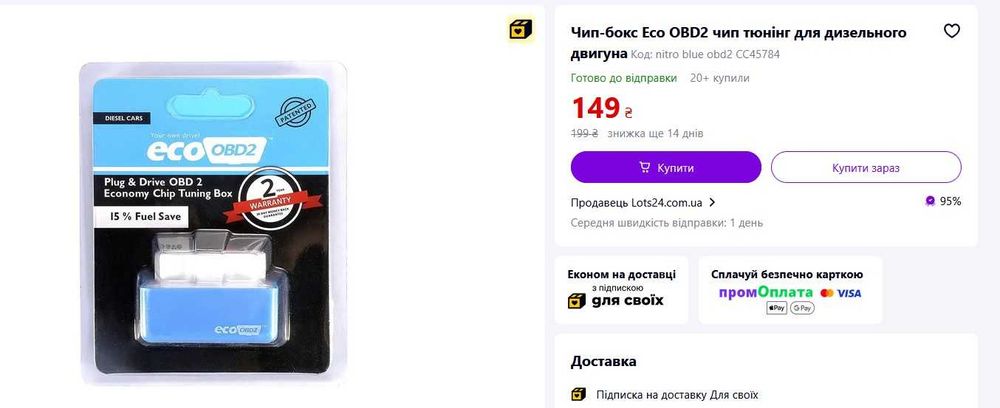Open Eco OBD2 product image
Image resolution: width=1000 pixels, height=408 pixels.
213,224
